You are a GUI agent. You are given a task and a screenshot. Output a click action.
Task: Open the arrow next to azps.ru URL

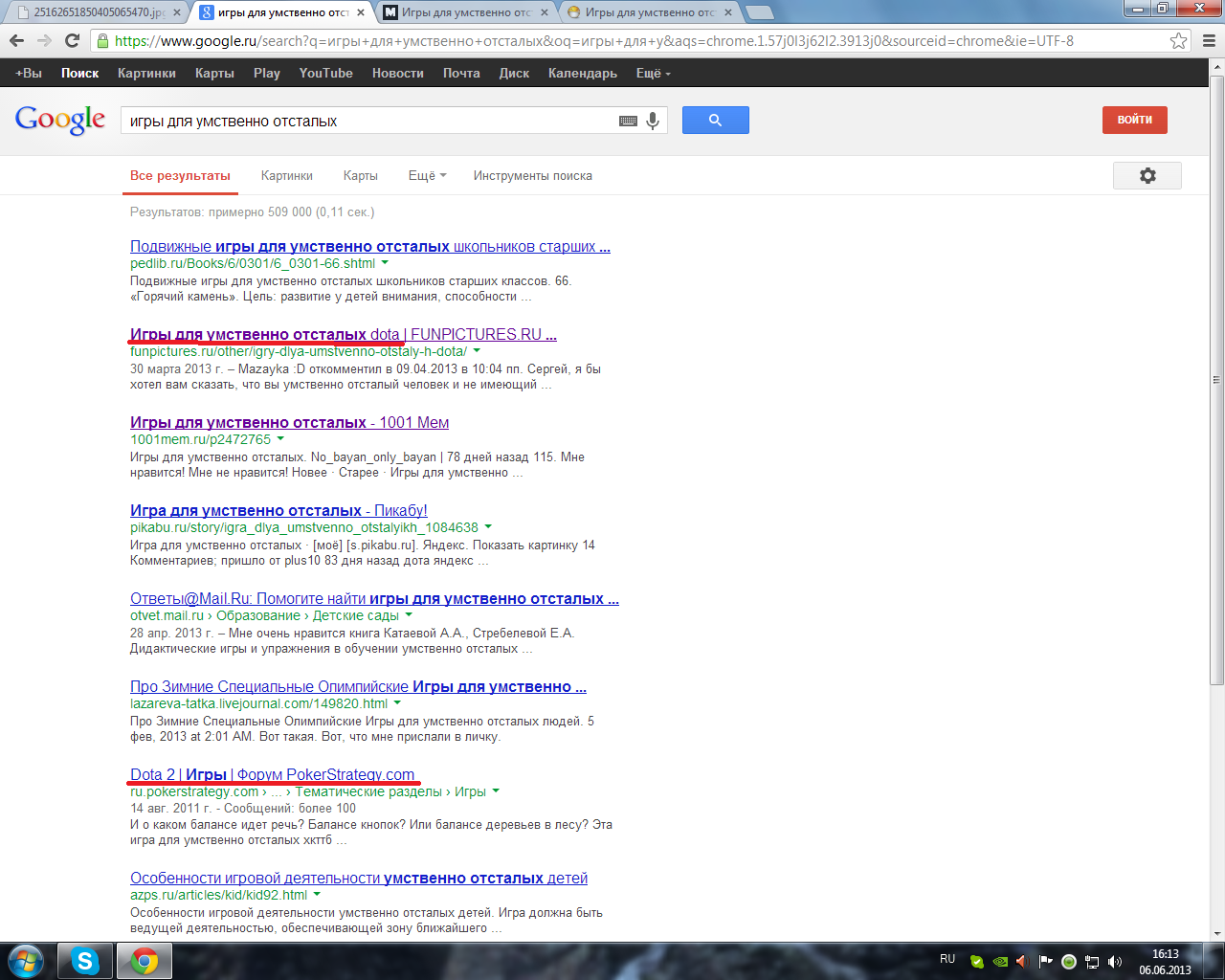pos(317,894)
